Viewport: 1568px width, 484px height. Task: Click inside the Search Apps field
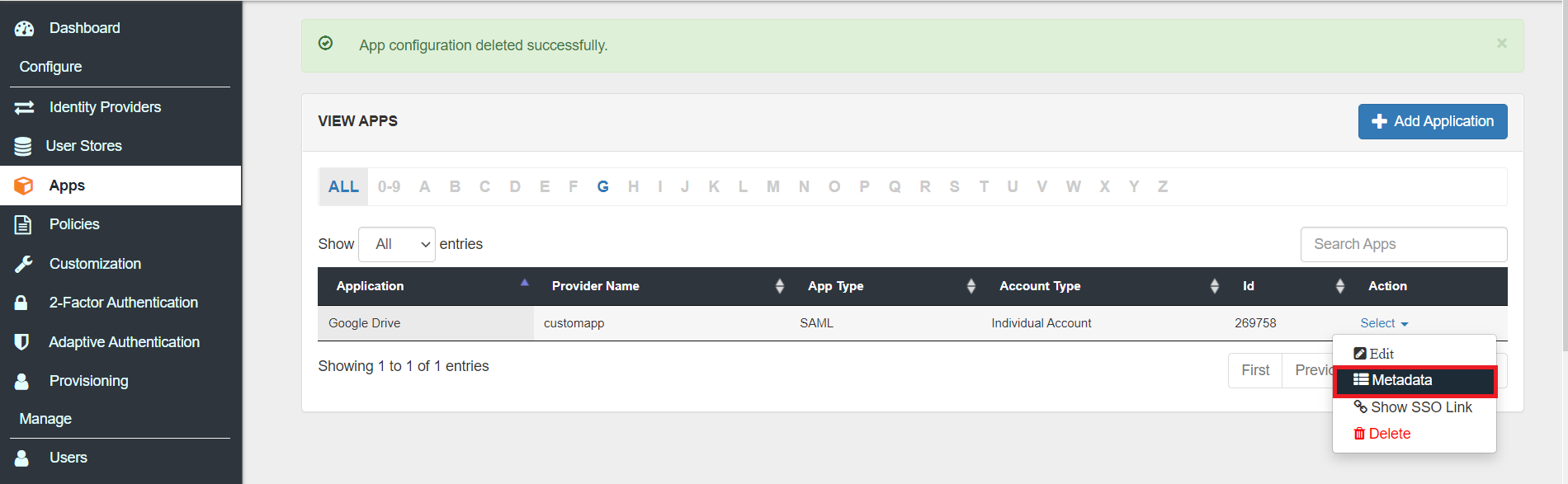pos(1403,244)
